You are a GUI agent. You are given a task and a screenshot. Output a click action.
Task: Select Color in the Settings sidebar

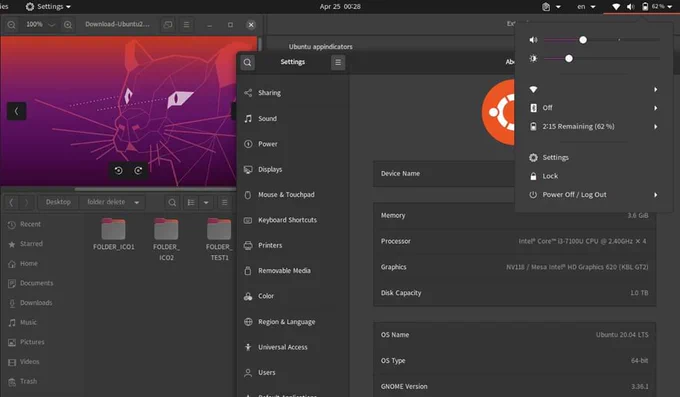coord(293,296)
